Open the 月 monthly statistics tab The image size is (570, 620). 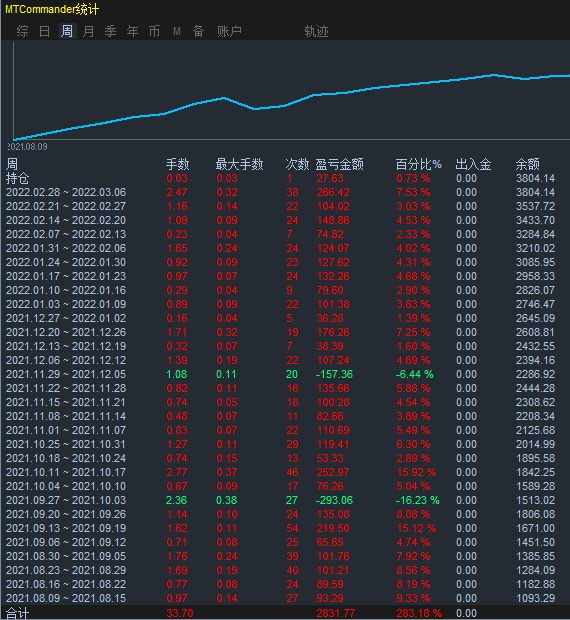coord(89,31)
